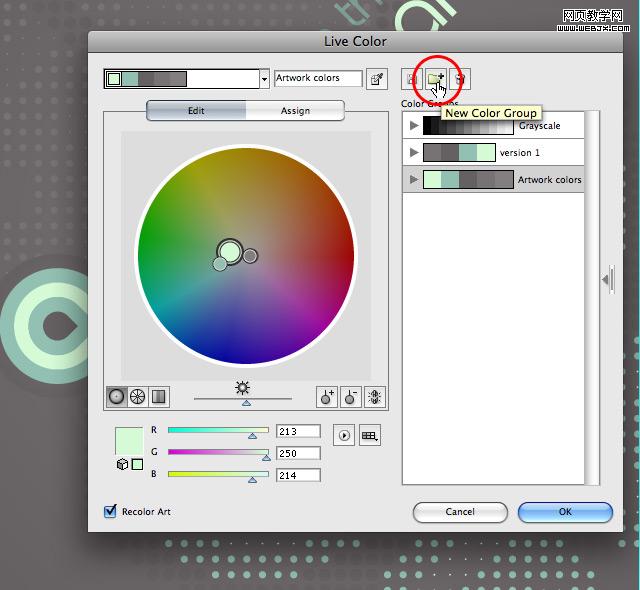Adjust the R color slider handle
The height and width of the screenshot is (590, 640).
click(253, 436)
